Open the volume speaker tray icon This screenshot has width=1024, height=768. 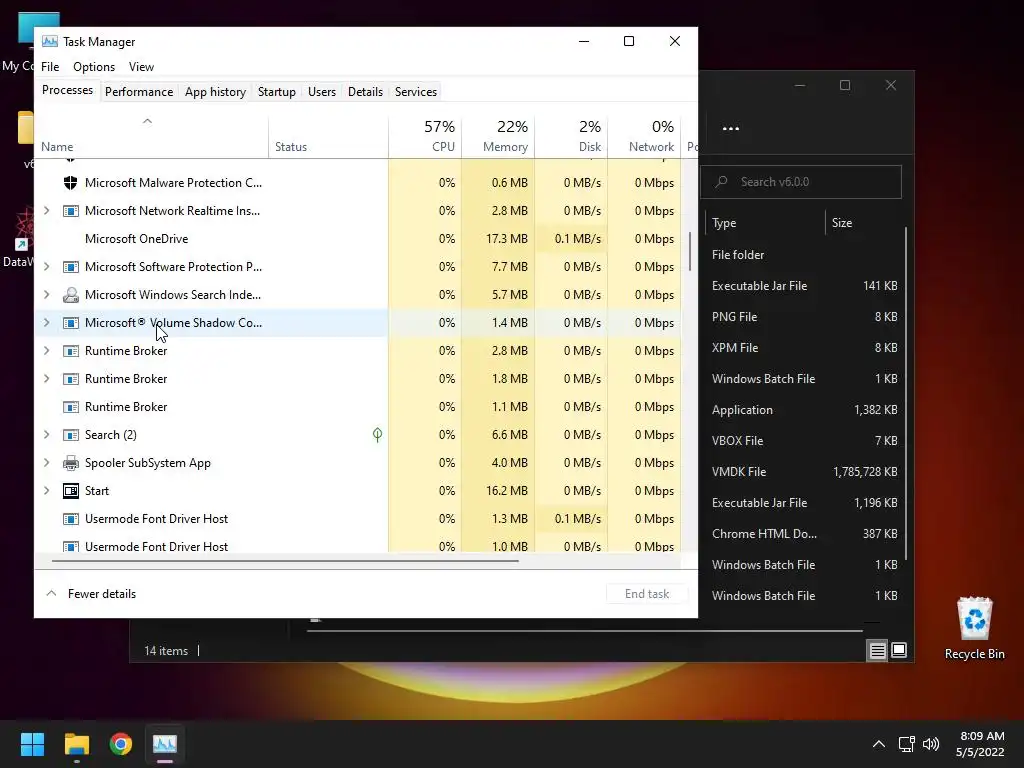931,744
